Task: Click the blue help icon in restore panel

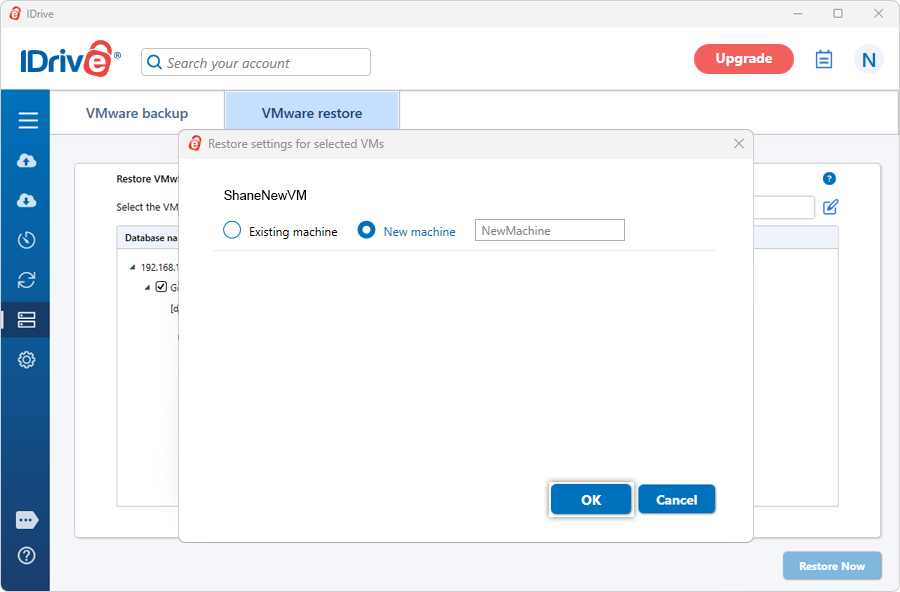Action: [x=829, y=179]
